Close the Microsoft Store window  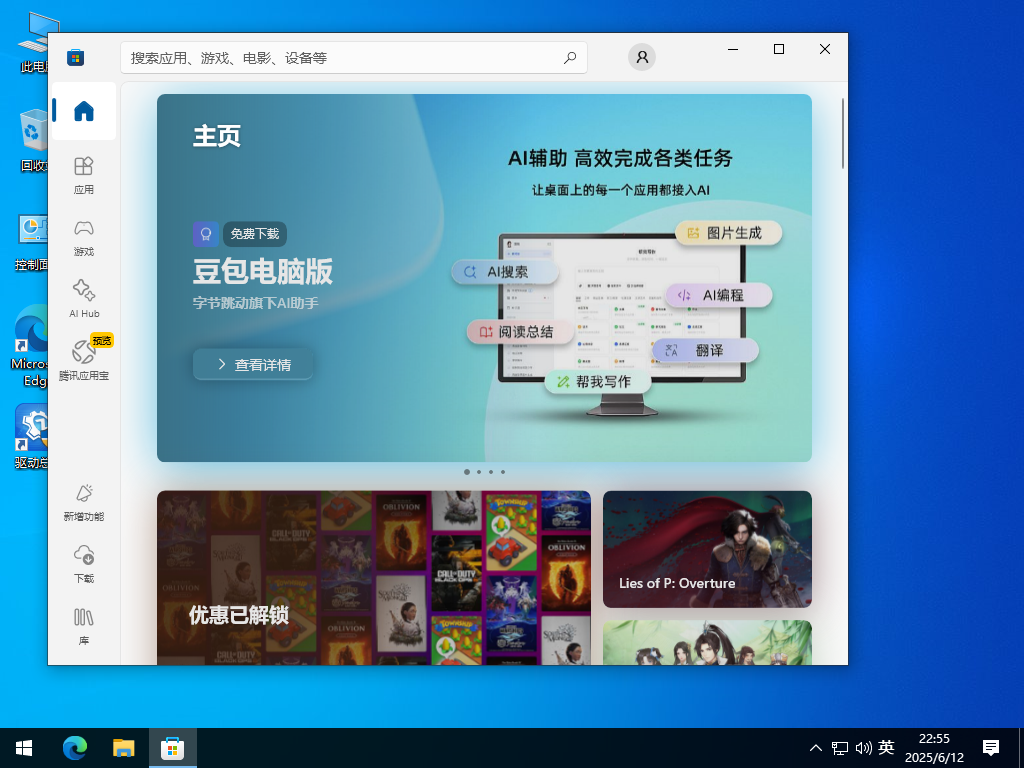pos(825,49)
